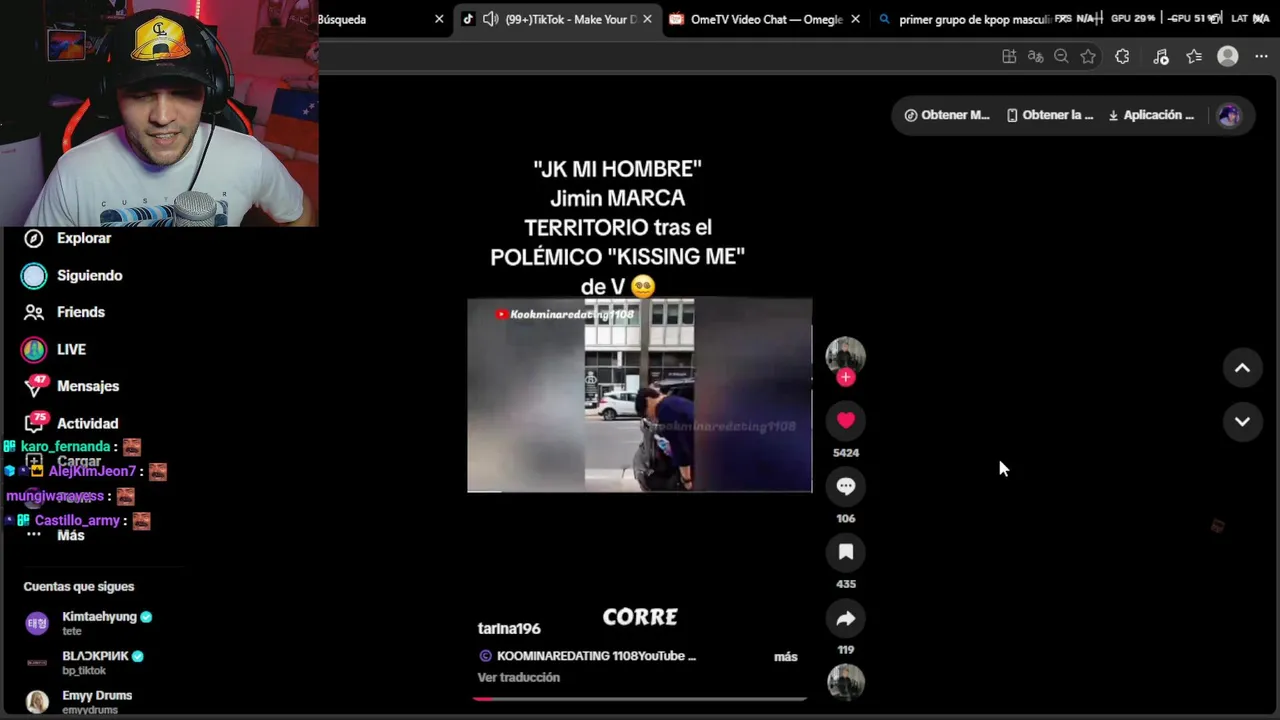Switch to Búsqueda tab
This screenshot has width=1280, height=720.
(342, 19)
